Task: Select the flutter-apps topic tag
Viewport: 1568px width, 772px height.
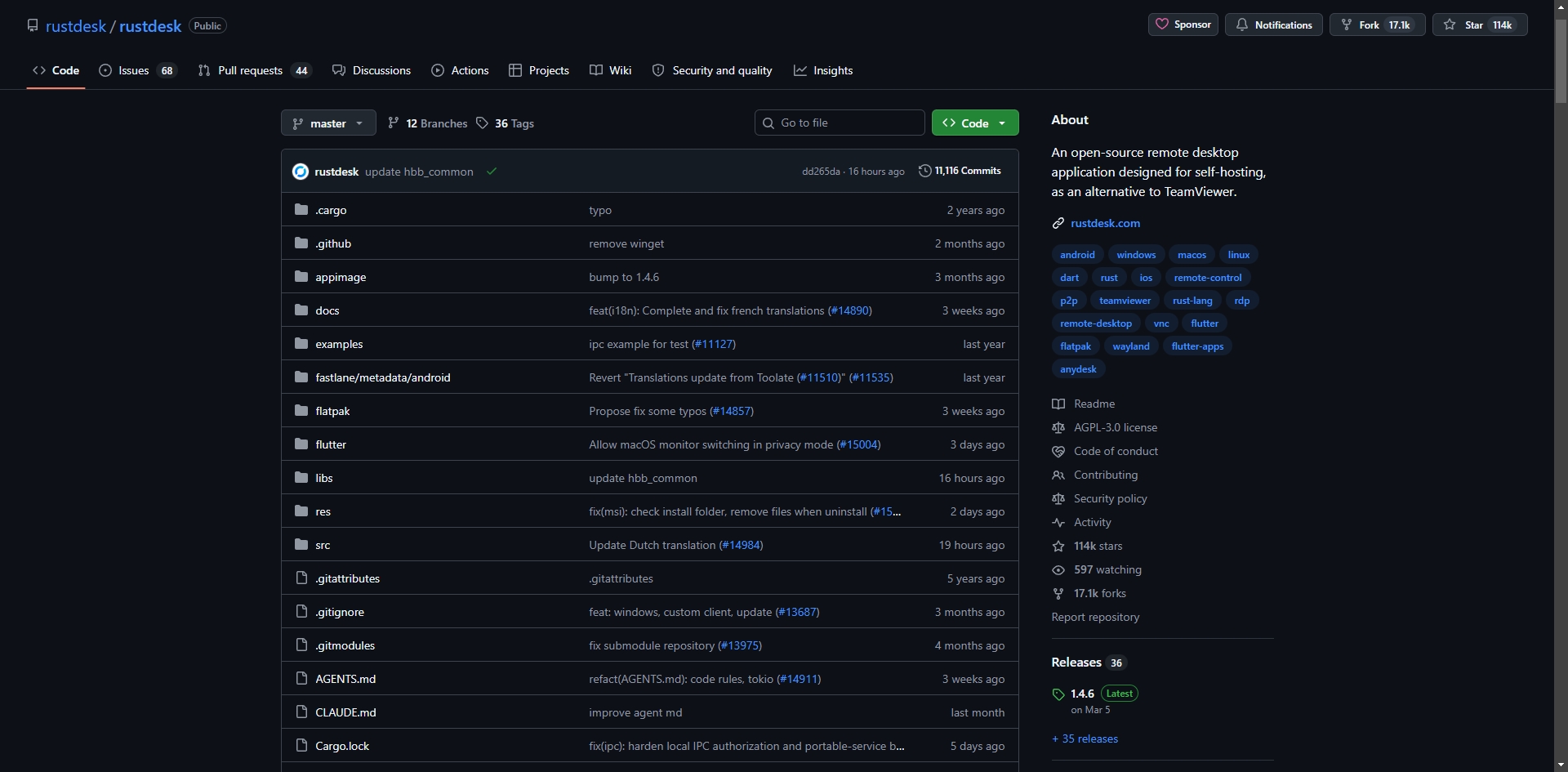Action: (x=1197, y=346)
